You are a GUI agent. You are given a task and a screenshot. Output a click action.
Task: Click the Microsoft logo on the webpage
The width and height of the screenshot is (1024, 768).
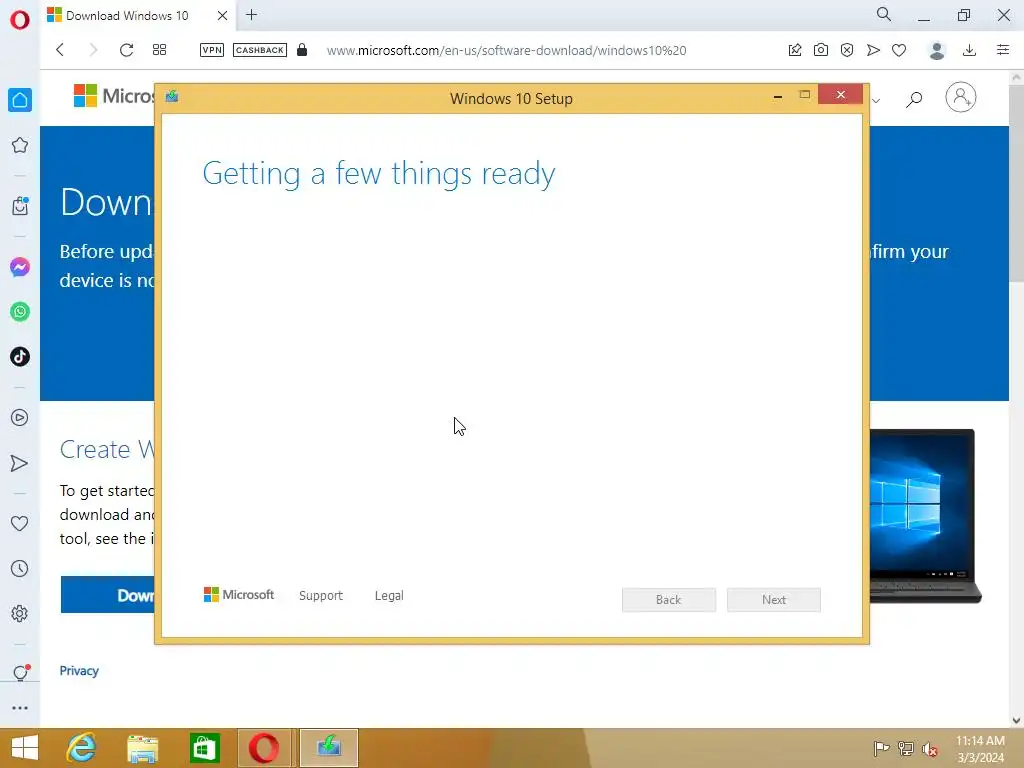114,96
